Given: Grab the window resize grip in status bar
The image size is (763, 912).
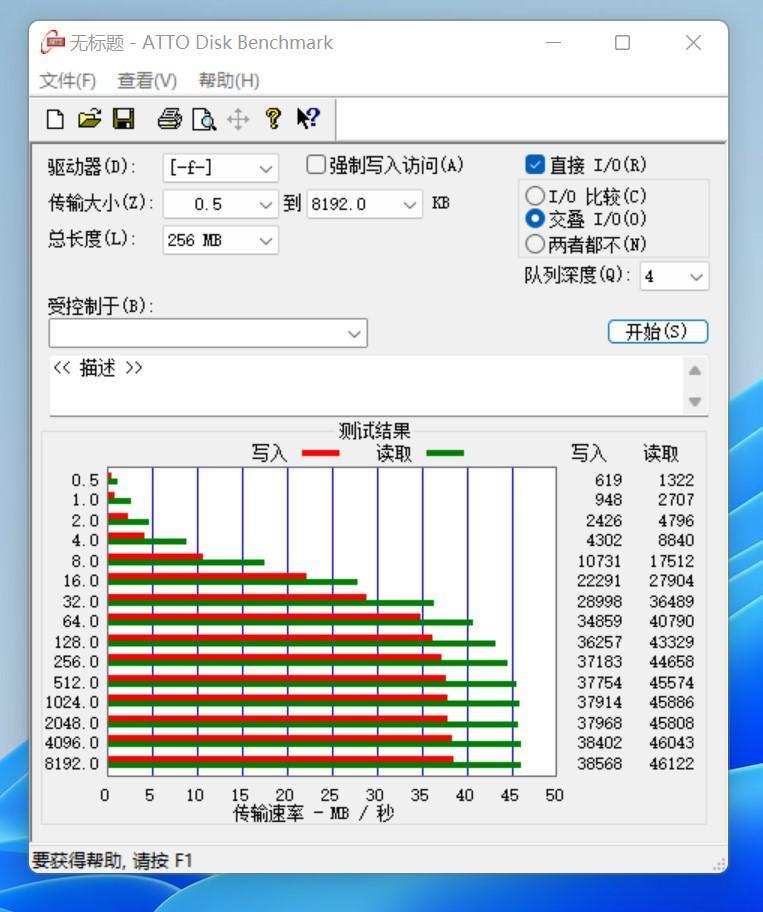Looking at the screenshot, I should point(719,864).
